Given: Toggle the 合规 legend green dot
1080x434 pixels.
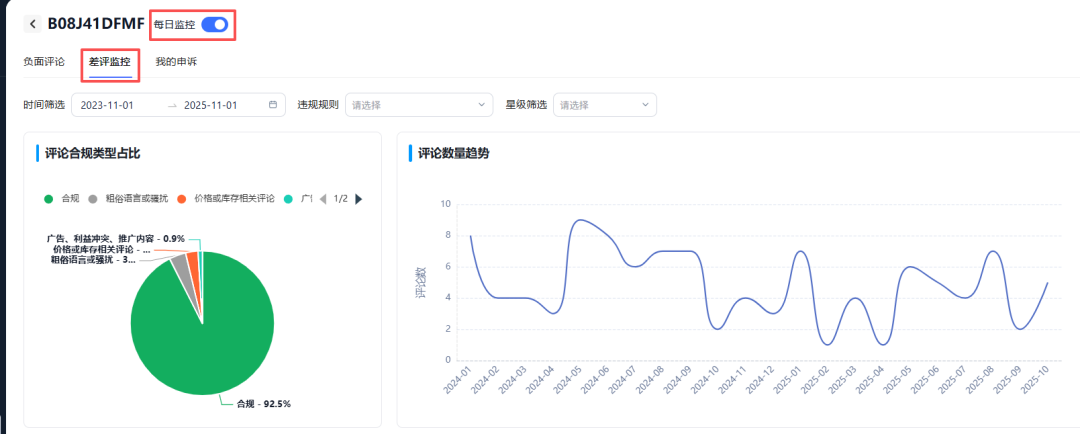Looking at the screenshot, I should pos(47,199).
